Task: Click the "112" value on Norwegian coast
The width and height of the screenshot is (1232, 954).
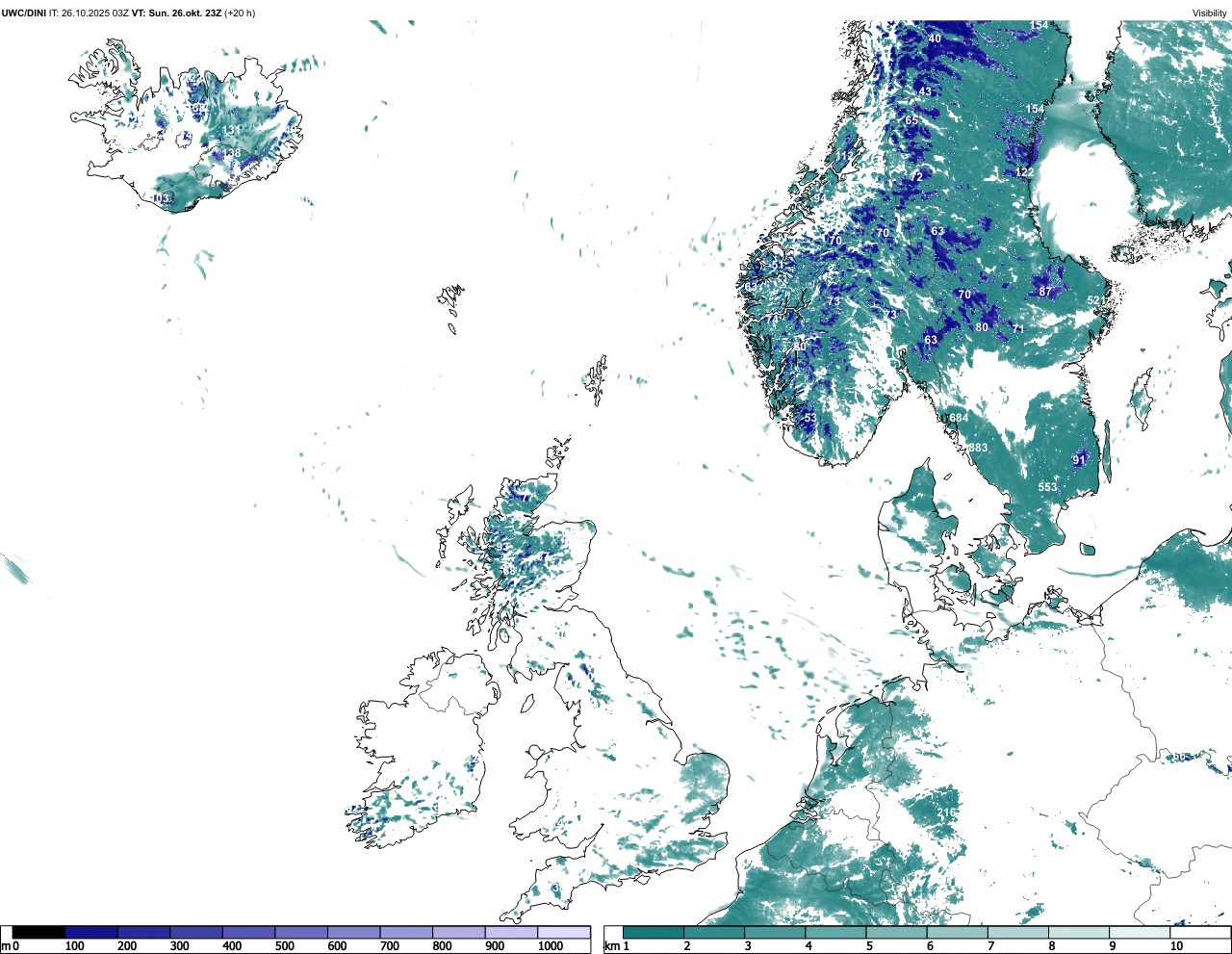Action: click(844, 156)
